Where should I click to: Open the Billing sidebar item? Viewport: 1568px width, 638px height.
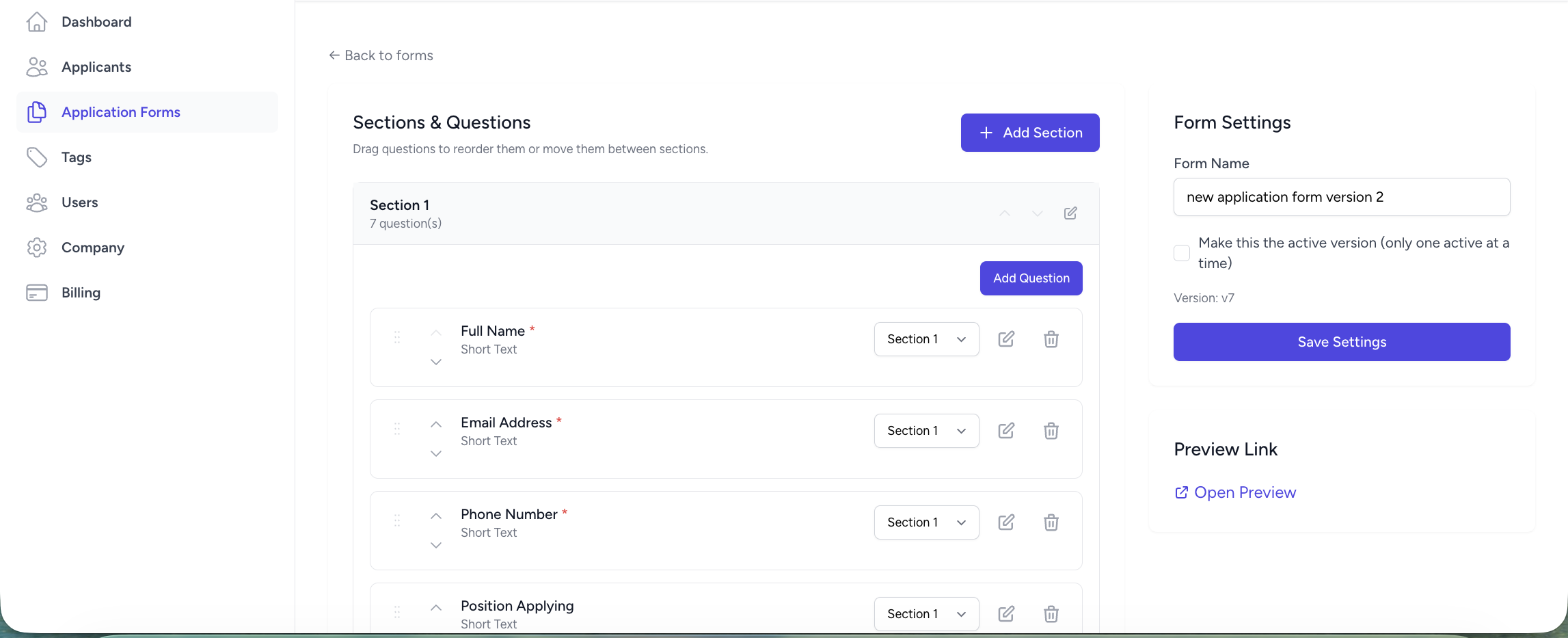pyautogui.click(x=81, y=293)
